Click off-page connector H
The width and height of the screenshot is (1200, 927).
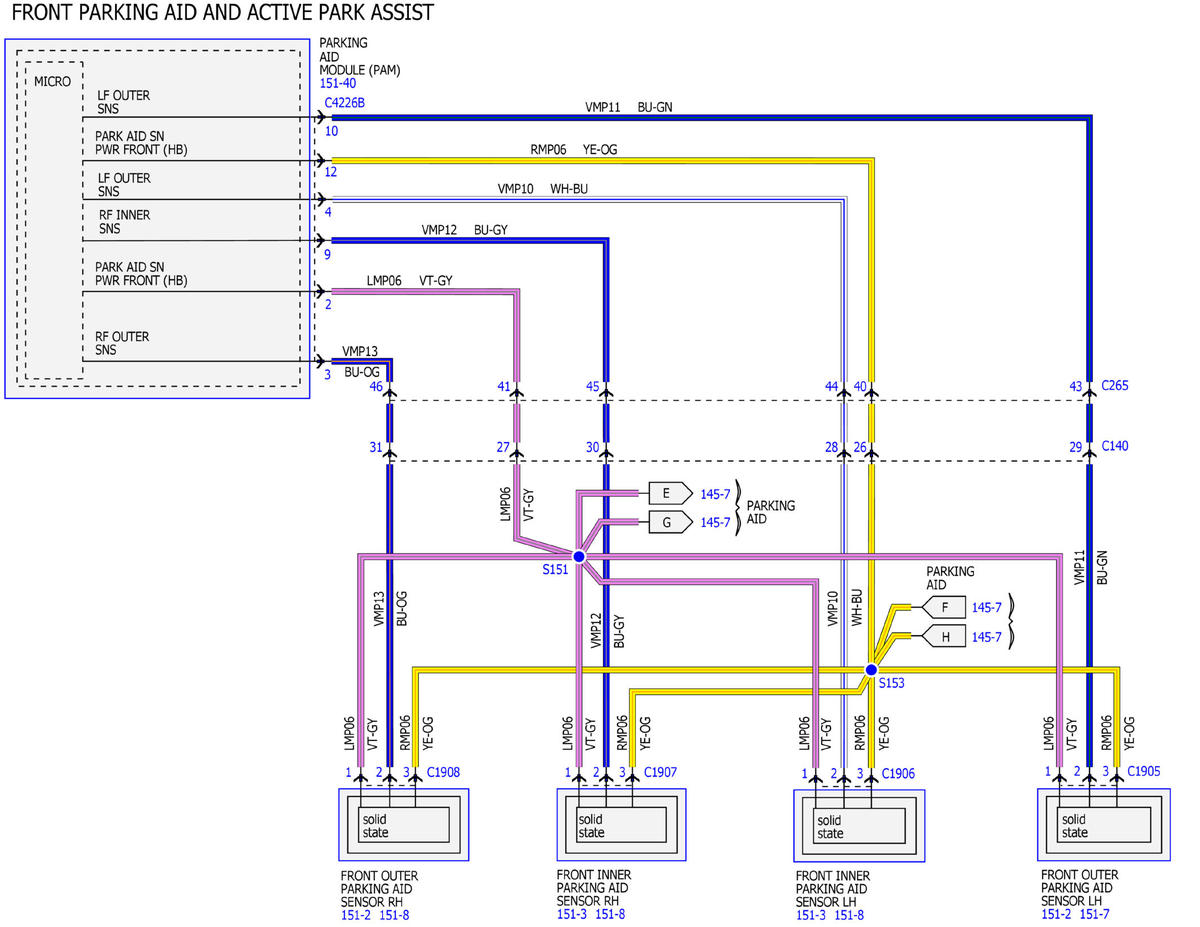click(943, 636)
